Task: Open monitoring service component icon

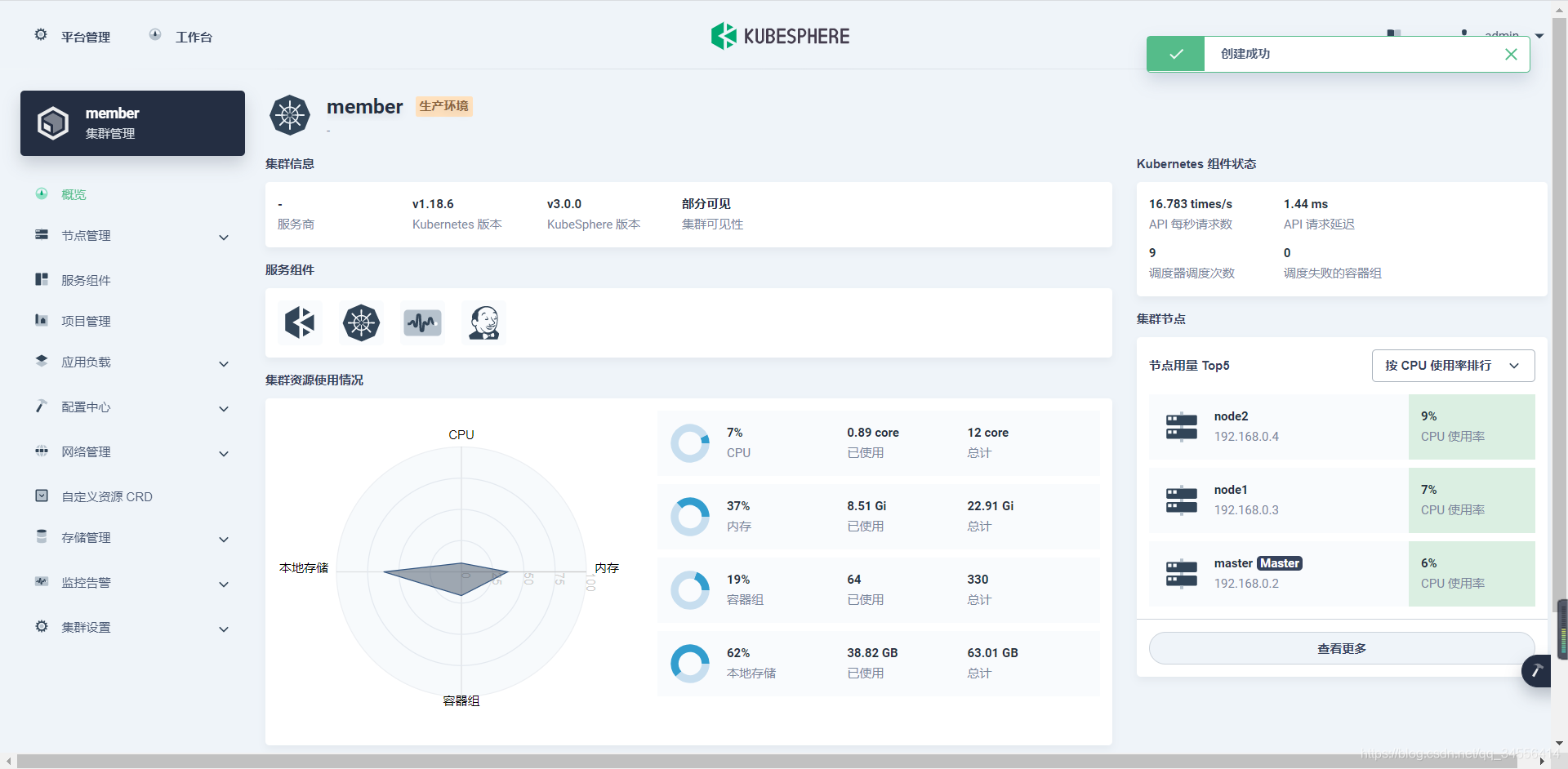Action: point(422,322)
